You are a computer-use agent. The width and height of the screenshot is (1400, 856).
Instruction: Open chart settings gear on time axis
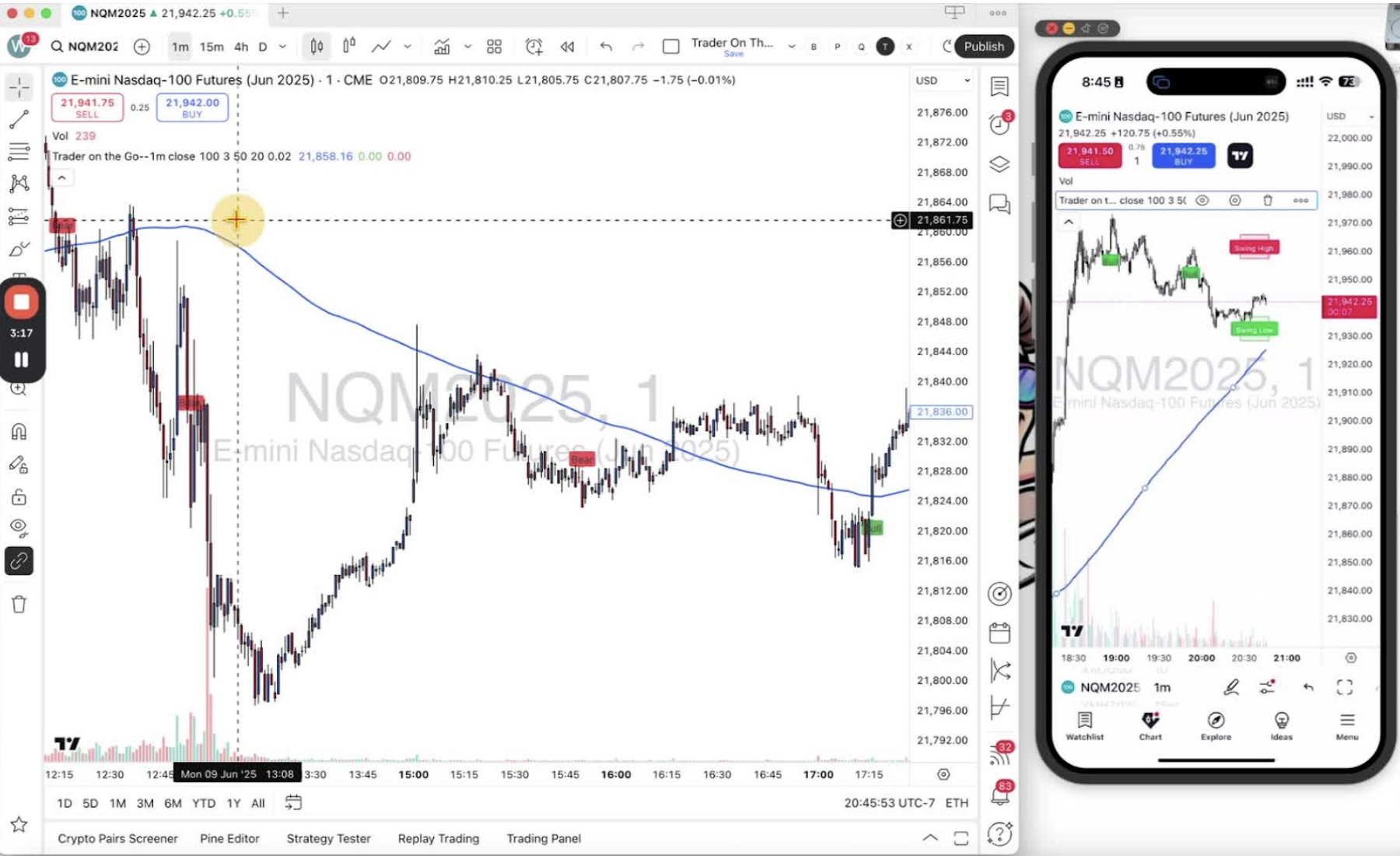[x=943, y=774]
